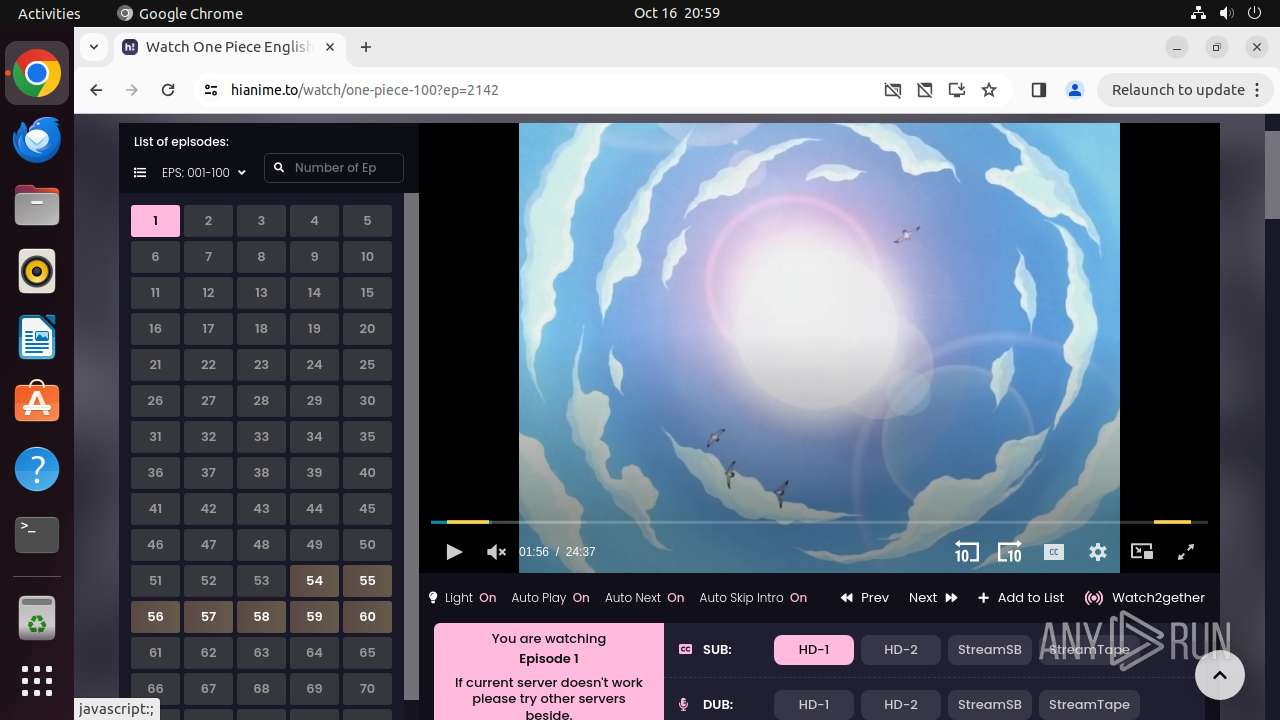Open the Chrome profile menu
Screen dimensions: 1280x720
[x=1075, y=90]
